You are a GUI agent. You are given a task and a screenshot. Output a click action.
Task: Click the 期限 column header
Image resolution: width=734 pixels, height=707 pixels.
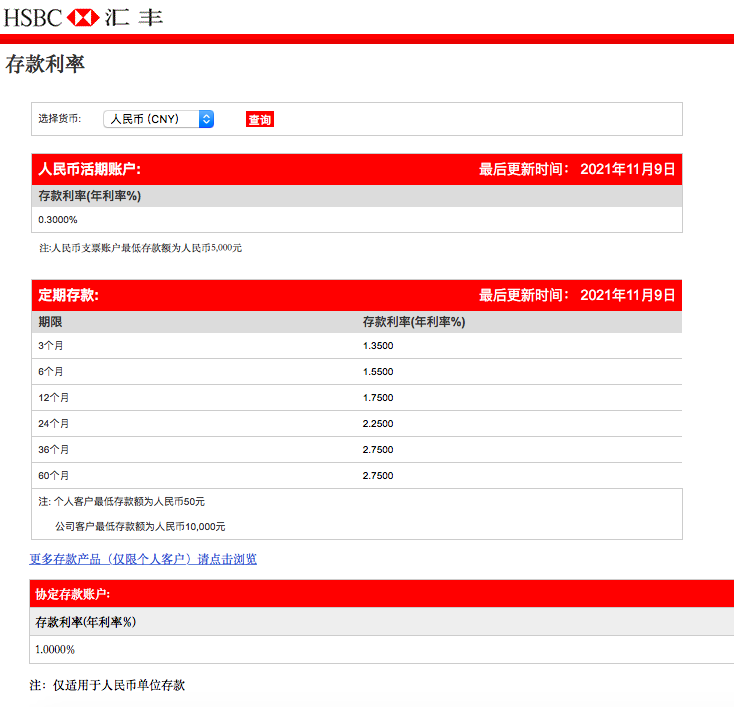(50, 322)
